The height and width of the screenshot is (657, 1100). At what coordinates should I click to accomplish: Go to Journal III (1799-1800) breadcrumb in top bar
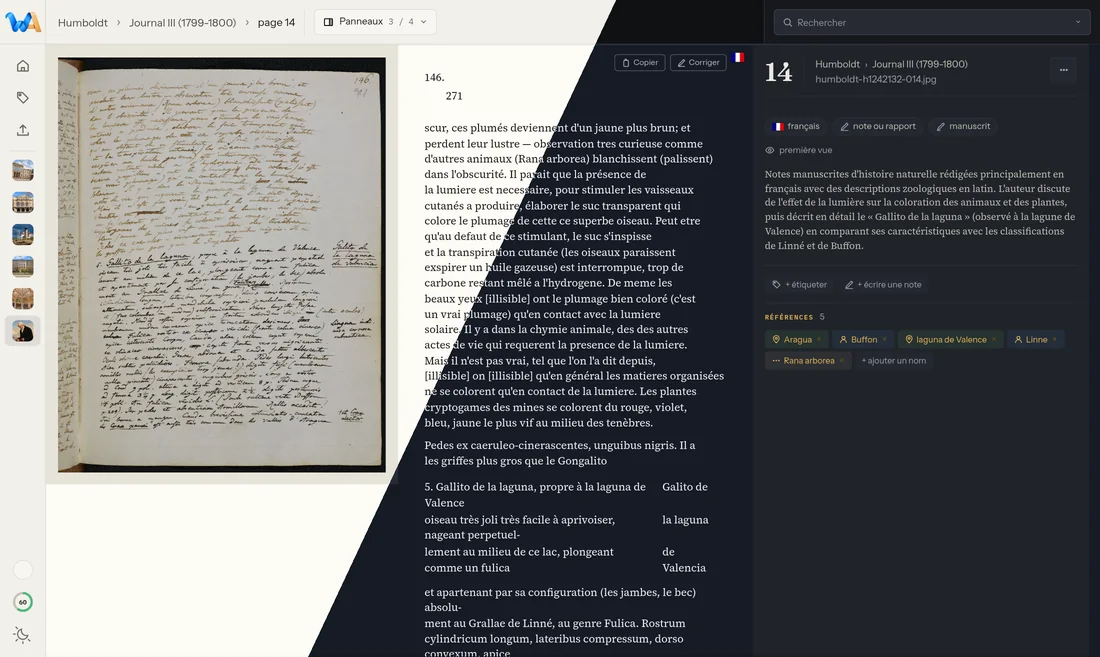click(182, 22)
